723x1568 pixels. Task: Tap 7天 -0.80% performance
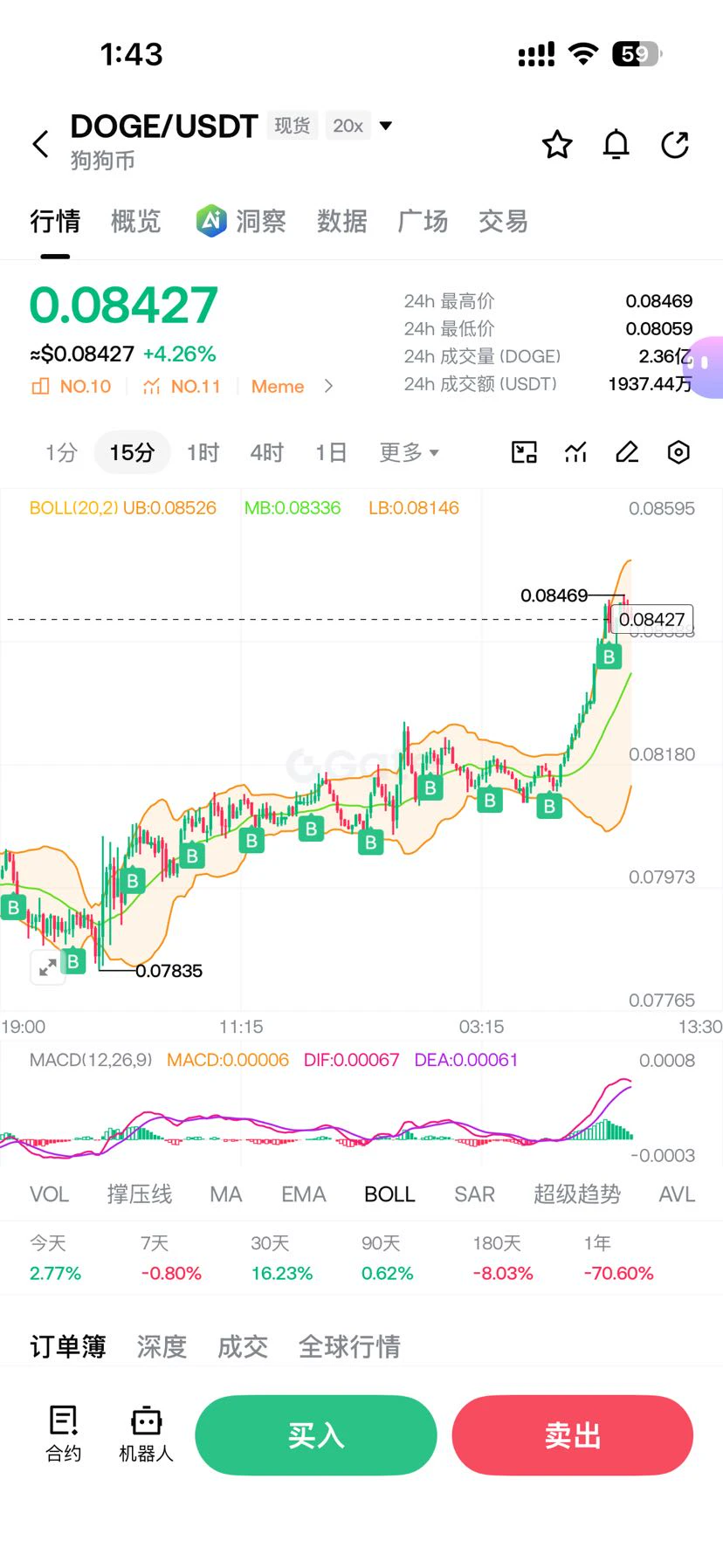(171, 1258)
